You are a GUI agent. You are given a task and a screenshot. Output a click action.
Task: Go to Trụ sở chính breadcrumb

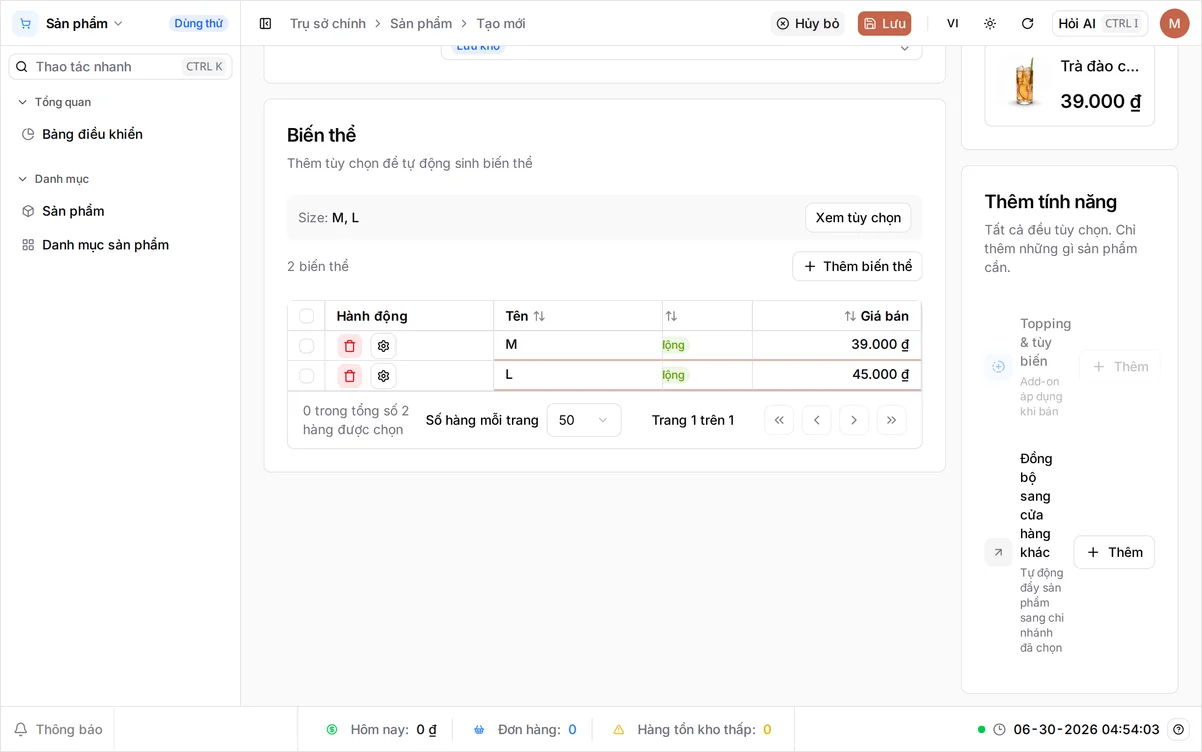(328, 23)
